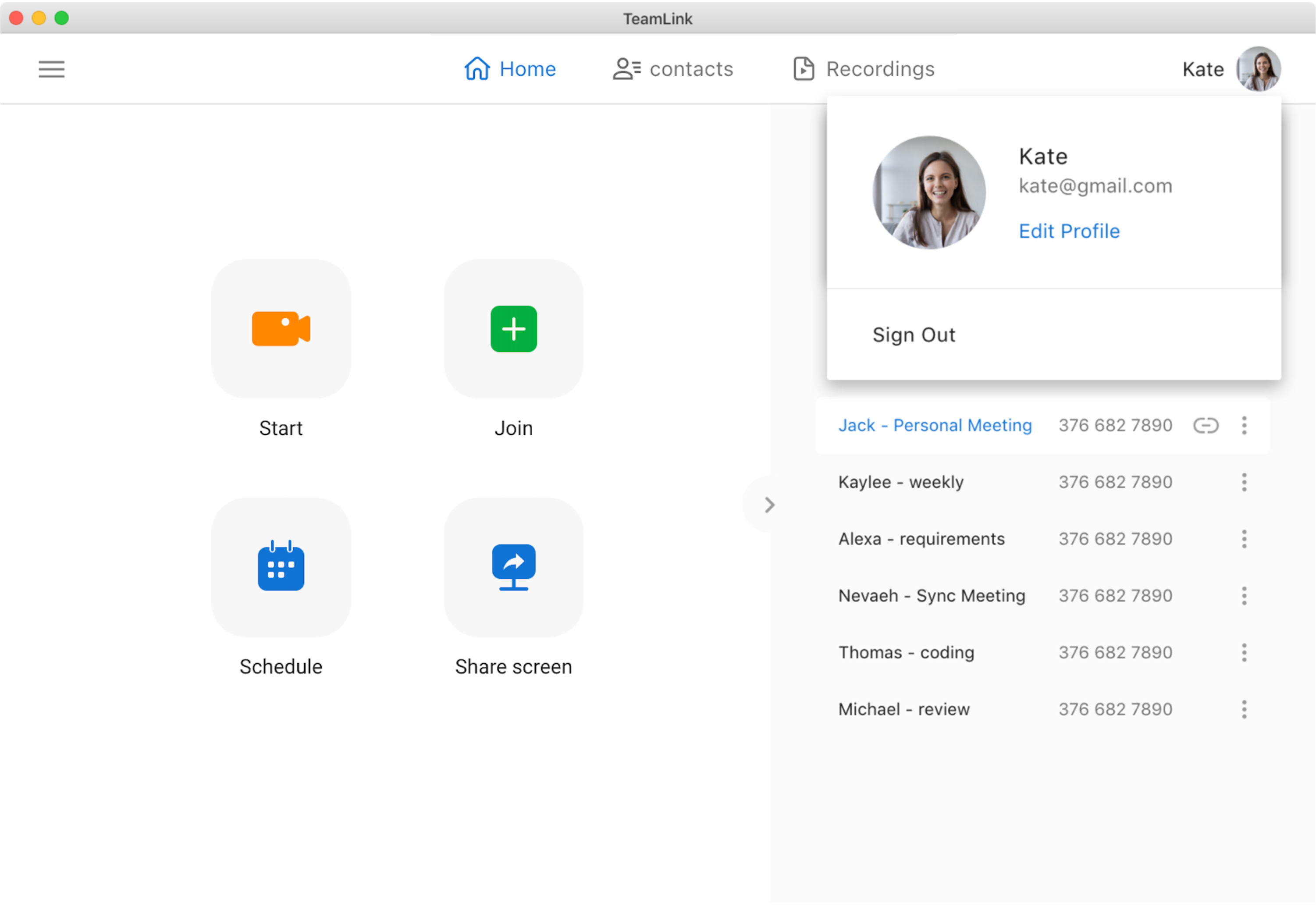Click the Share screen label
Viewport: 1316px width, 907px height.
tap(513, 667)
